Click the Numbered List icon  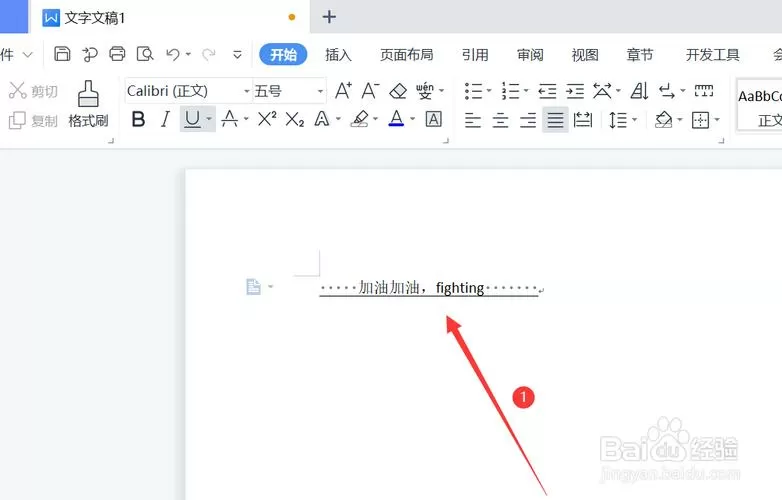tap(510, 91)
